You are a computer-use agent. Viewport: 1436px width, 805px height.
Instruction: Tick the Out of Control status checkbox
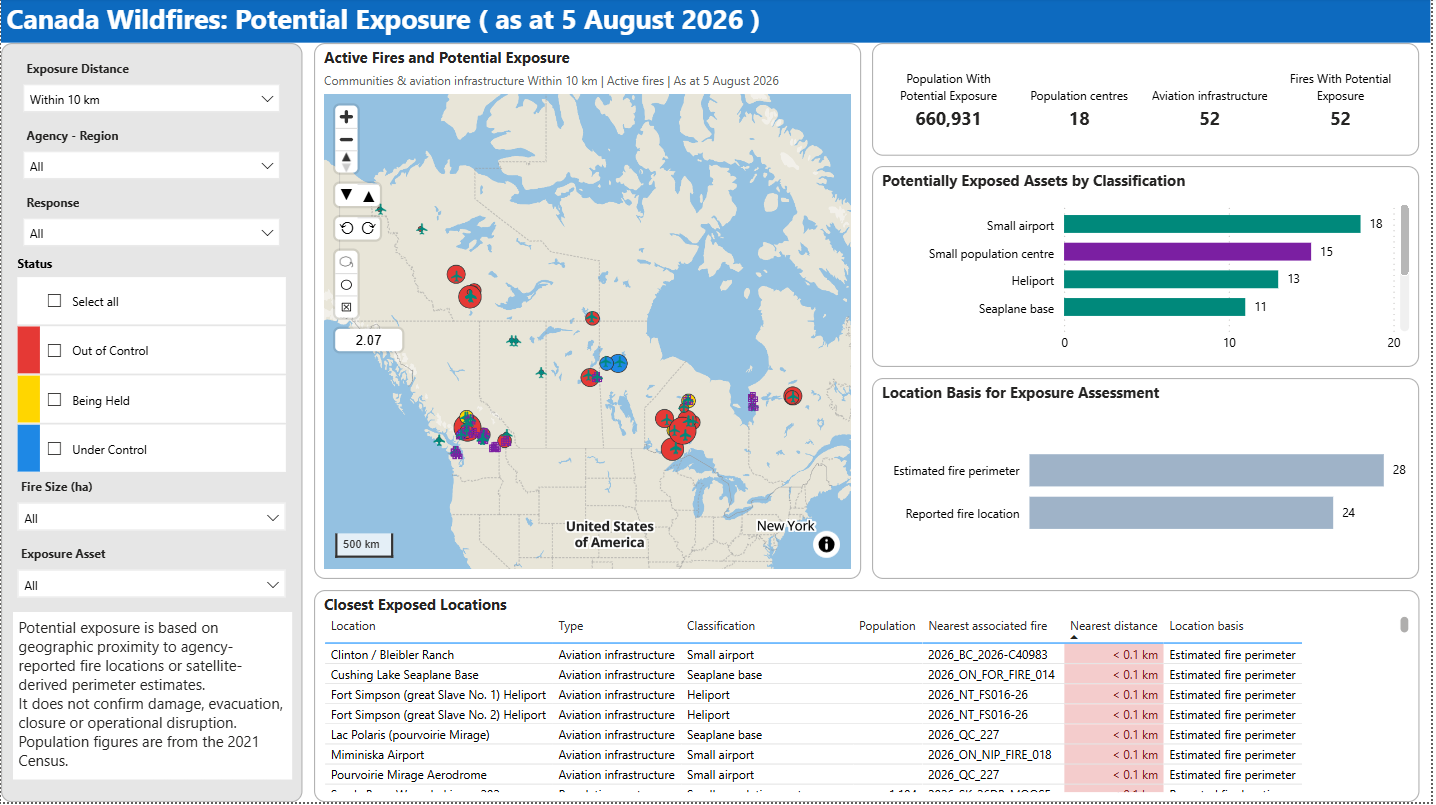tap(55, 350)
